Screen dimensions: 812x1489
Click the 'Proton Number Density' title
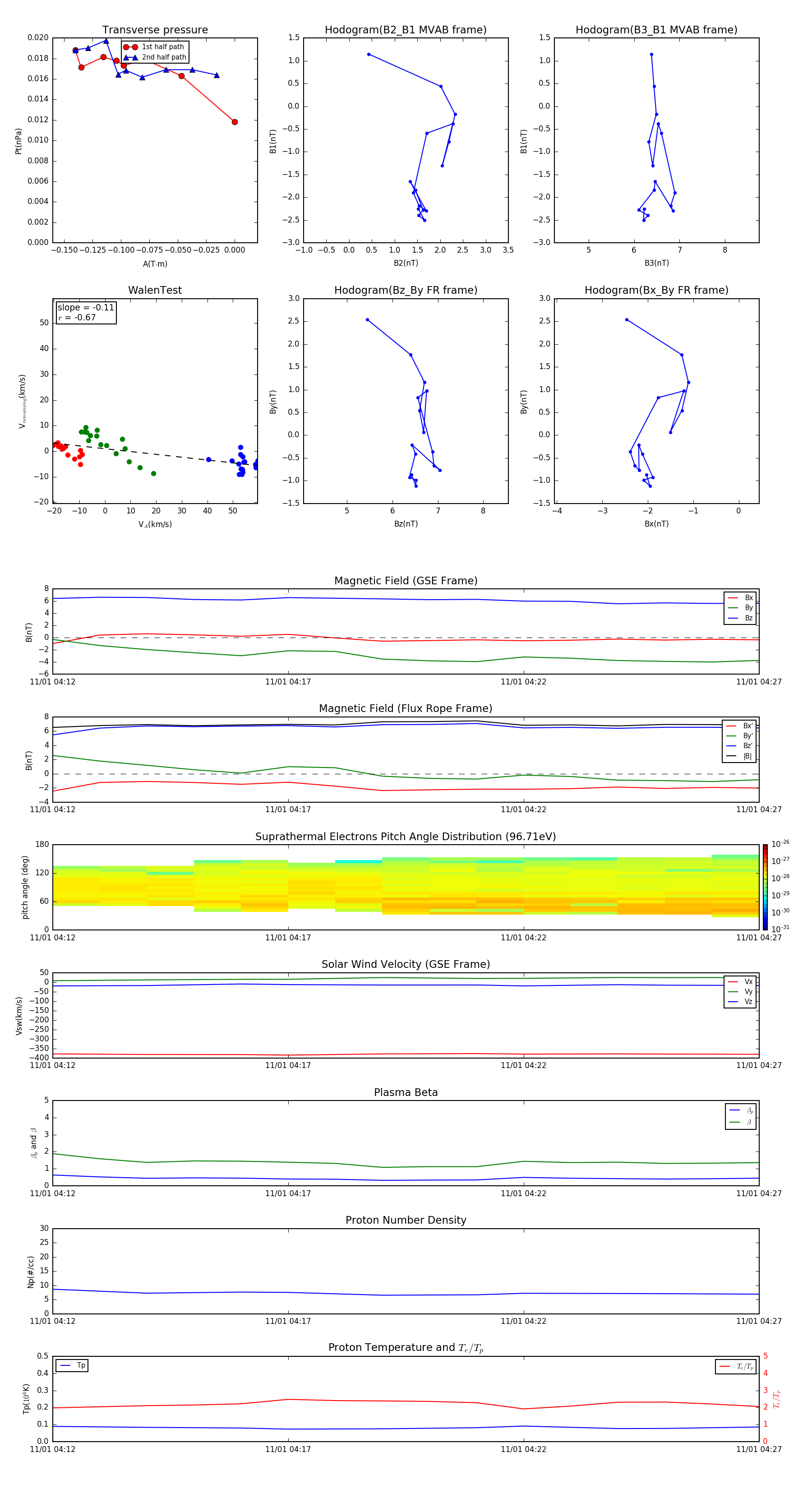406,1220
